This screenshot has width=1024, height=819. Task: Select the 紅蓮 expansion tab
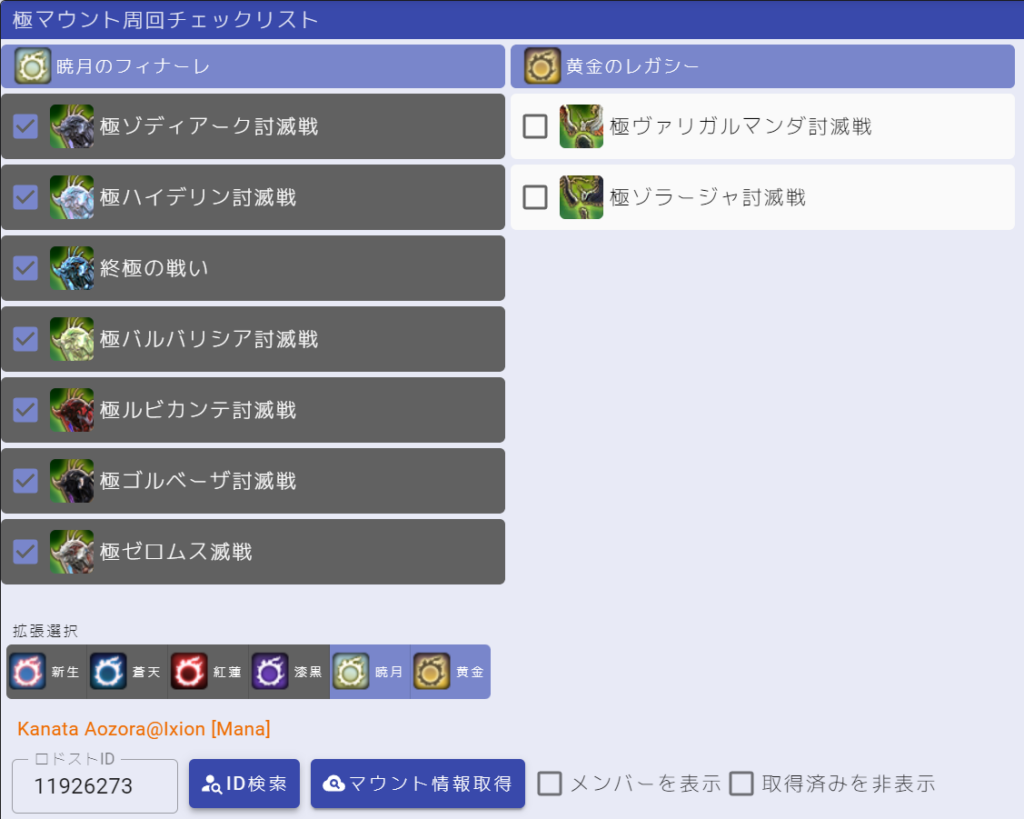point(208,671)
